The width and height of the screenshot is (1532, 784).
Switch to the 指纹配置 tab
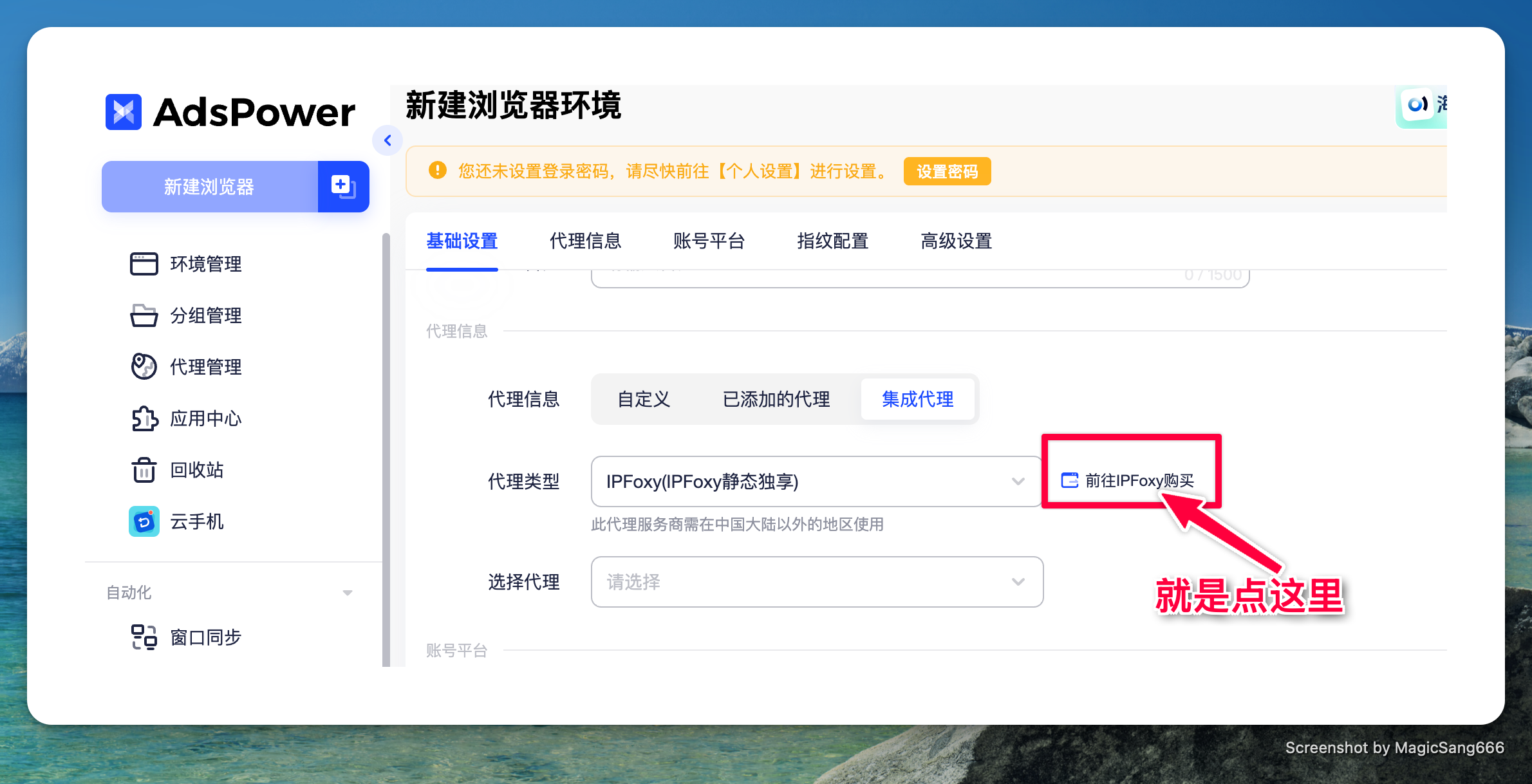832,241
